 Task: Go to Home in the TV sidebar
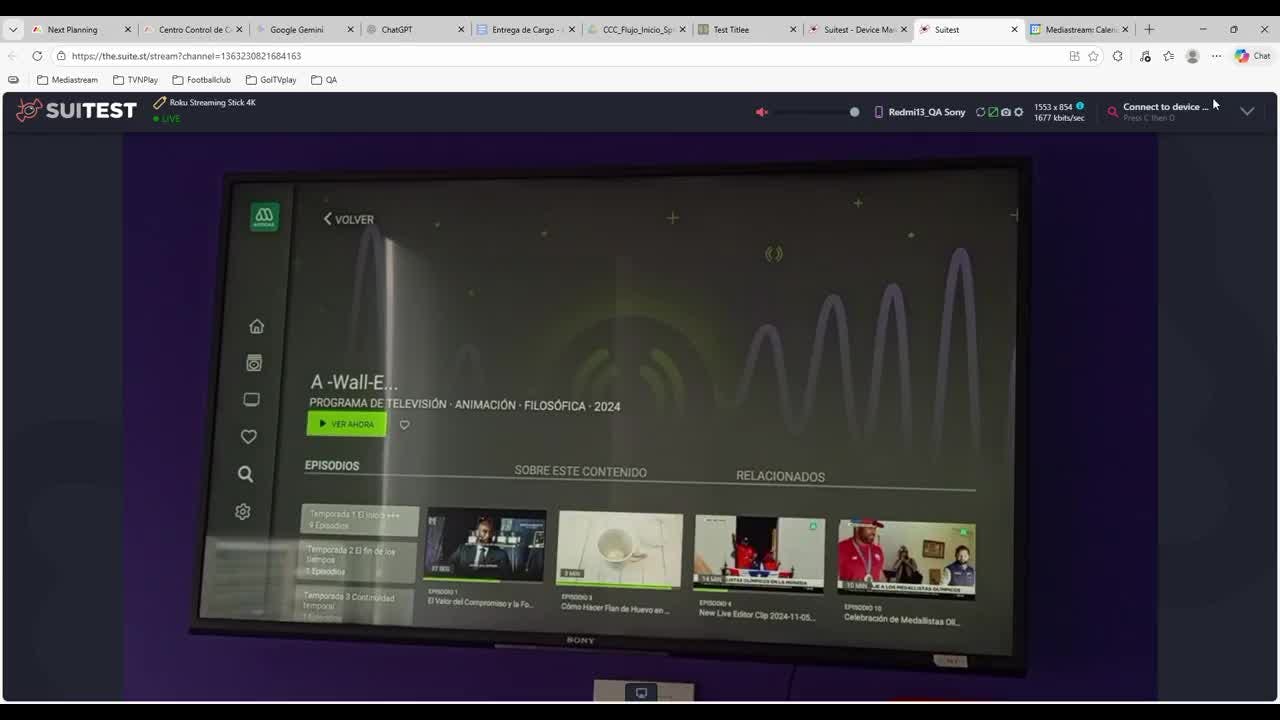pos(257,326)
